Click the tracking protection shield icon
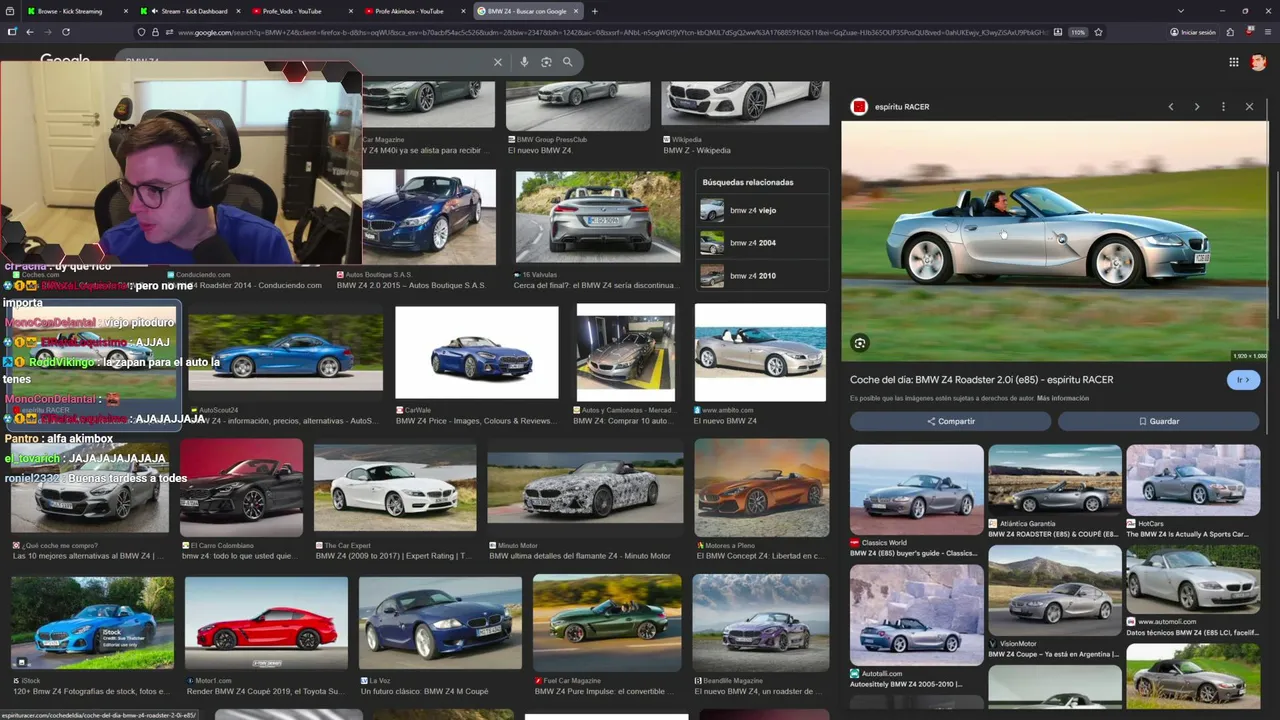 (x=141, y=32)
